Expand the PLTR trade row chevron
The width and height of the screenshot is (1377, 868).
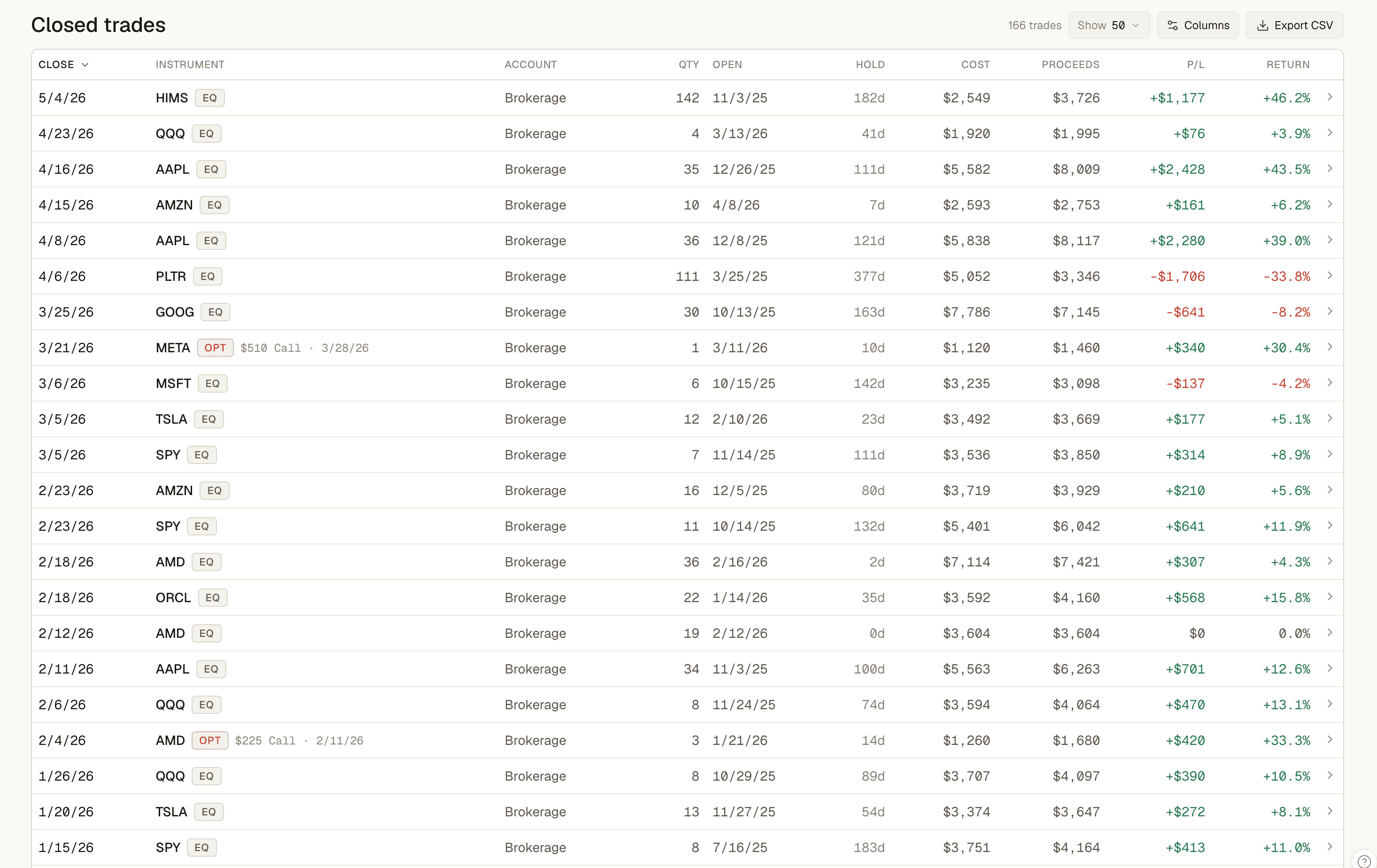click(1330, 276)
